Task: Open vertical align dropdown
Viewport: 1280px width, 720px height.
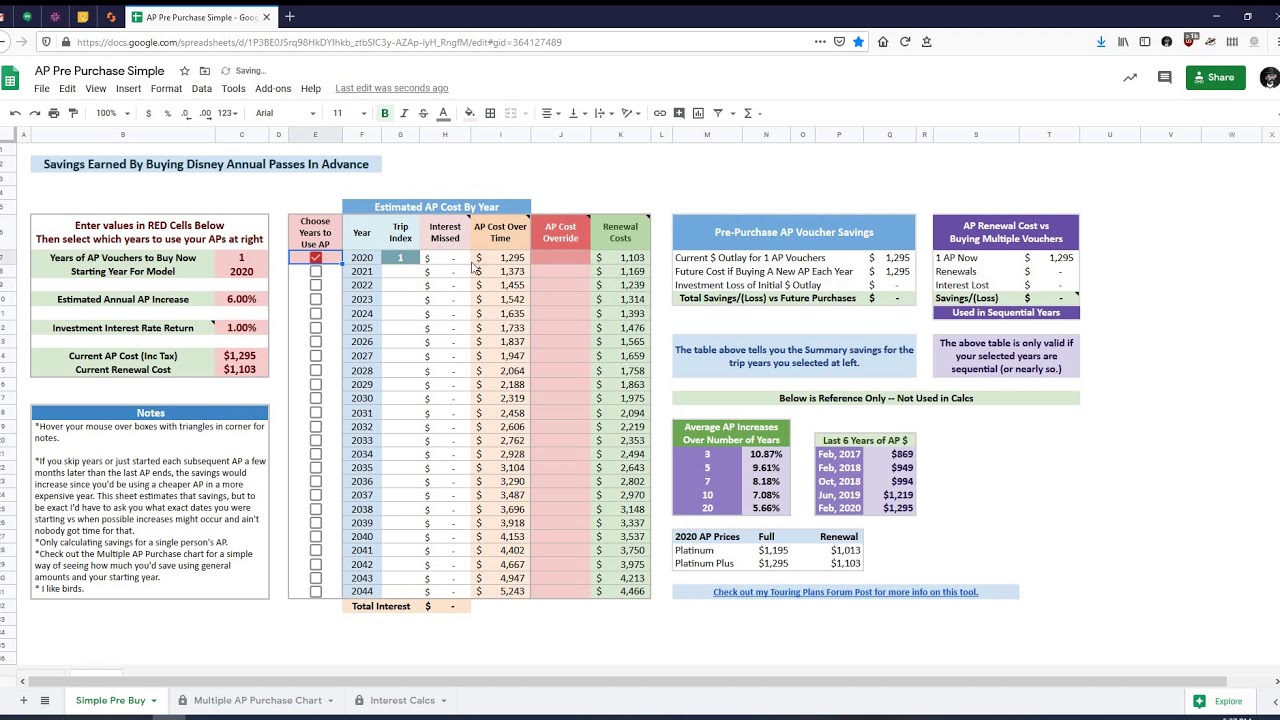Action: point(578,113)
